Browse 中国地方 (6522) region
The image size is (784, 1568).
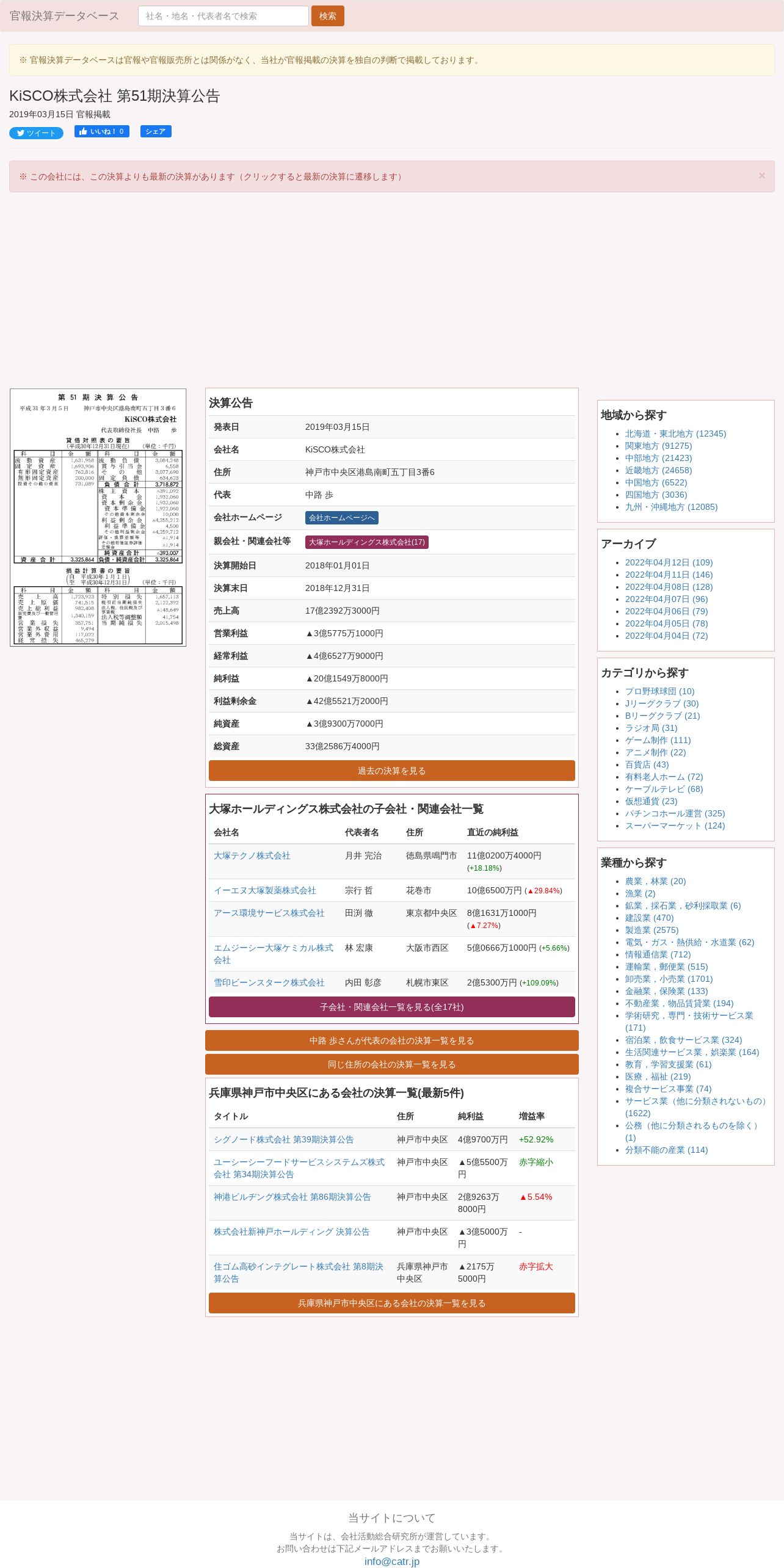pos(656,482)
